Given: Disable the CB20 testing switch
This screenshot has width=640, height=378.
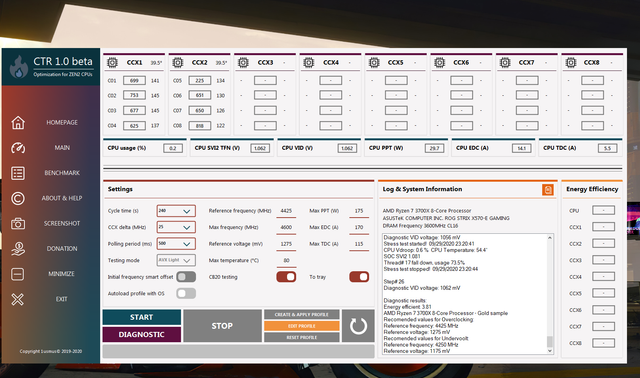Looking at the screenshot, I should tap(286, 277).
